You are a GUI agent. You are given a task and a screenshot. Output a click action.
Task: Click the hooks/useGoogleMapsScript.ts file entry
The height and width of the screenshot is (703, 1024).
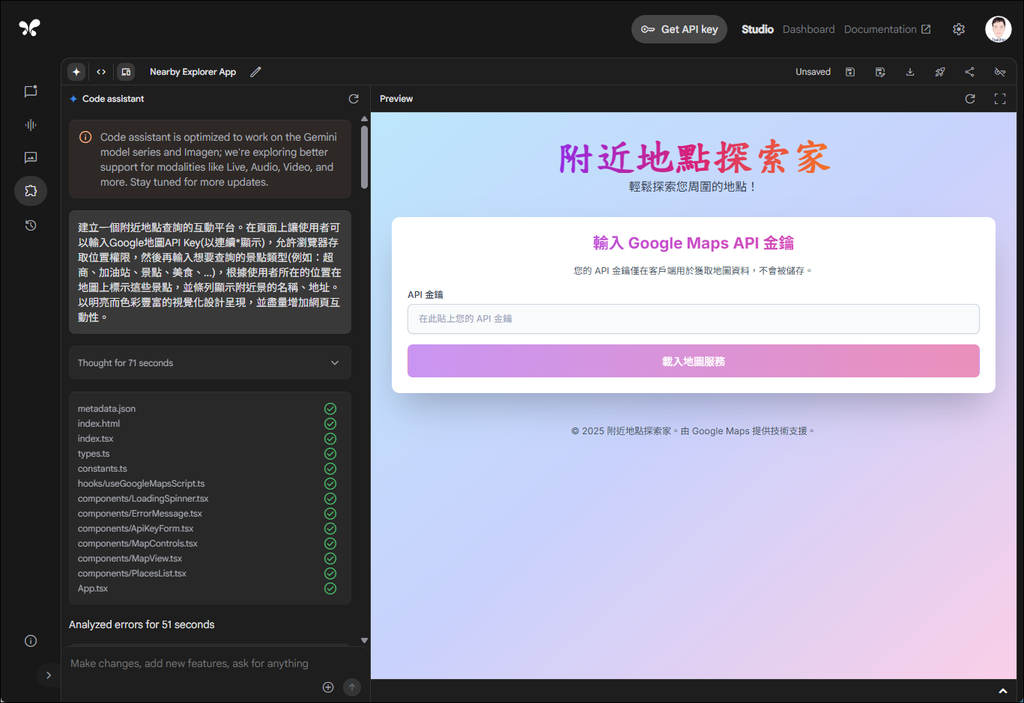click(x=141, y=484)
